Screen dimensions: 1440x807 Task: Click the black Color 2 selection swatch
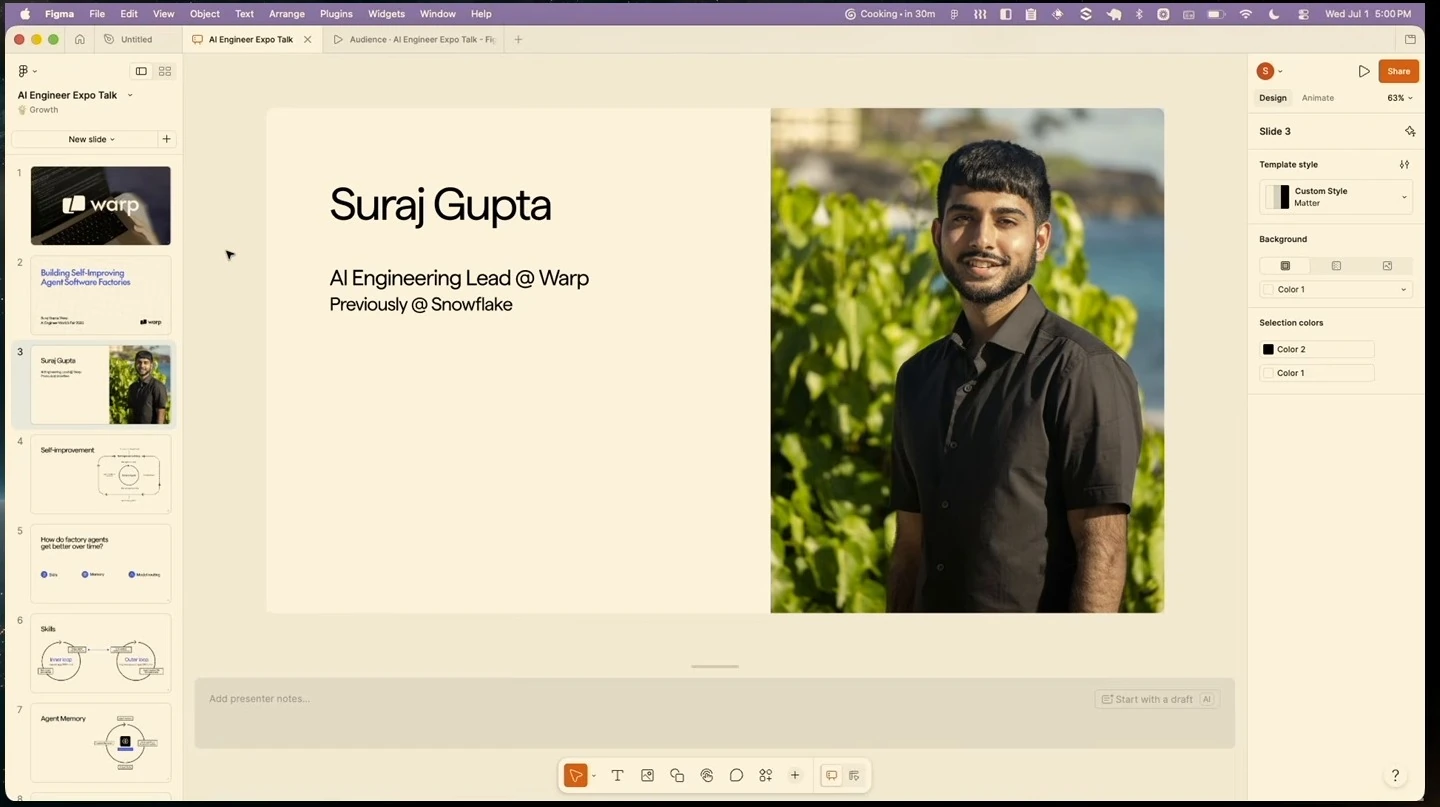[1268, 349]
